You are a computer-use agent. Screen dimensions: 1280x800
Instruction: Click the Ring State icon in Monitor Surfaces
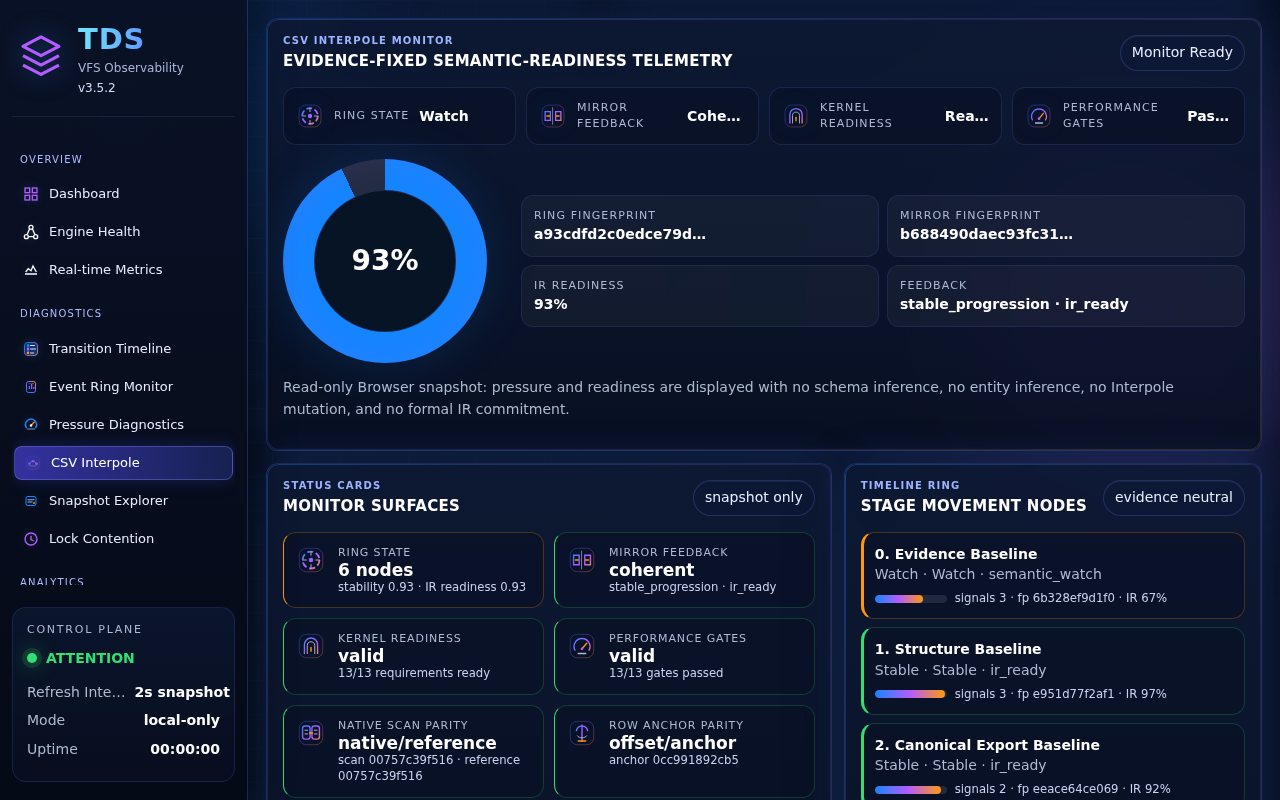311,560
